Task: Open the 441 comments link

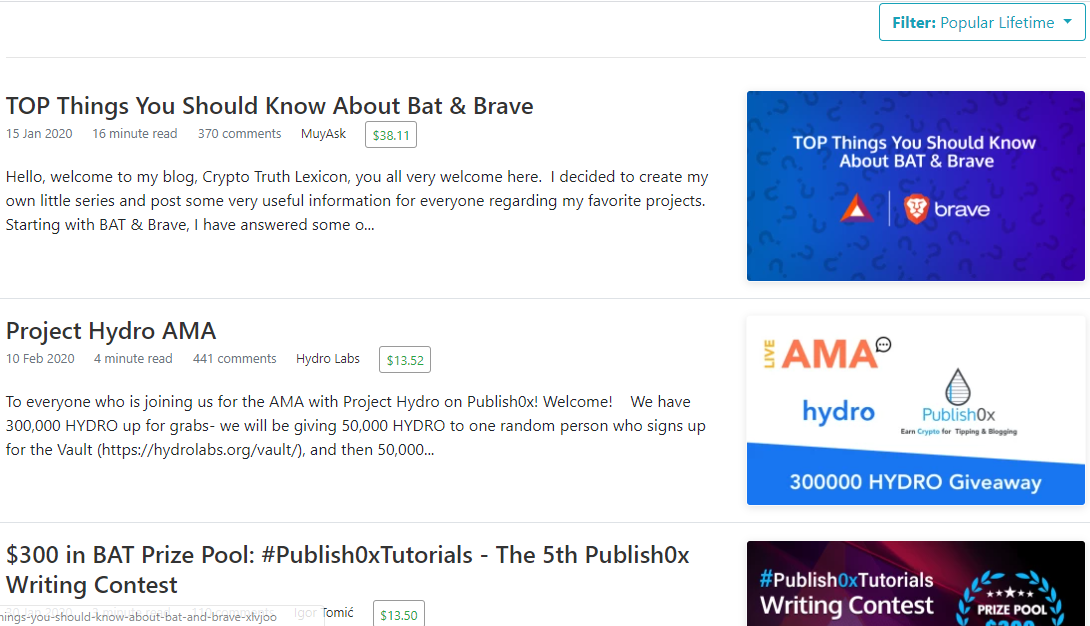Action: pos(234,359)
